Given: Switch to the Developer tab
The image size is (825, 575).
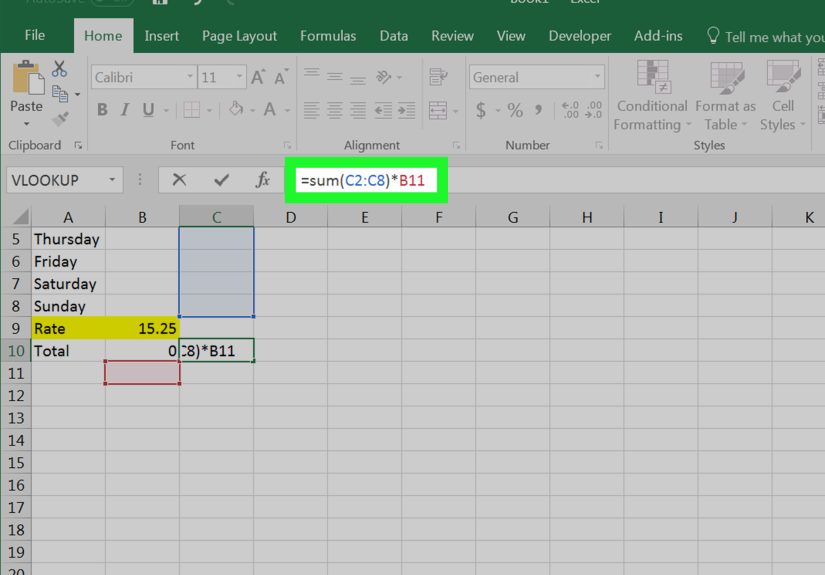Looking at the screenshot, I should pyautogui.click(x=580, y=36).
